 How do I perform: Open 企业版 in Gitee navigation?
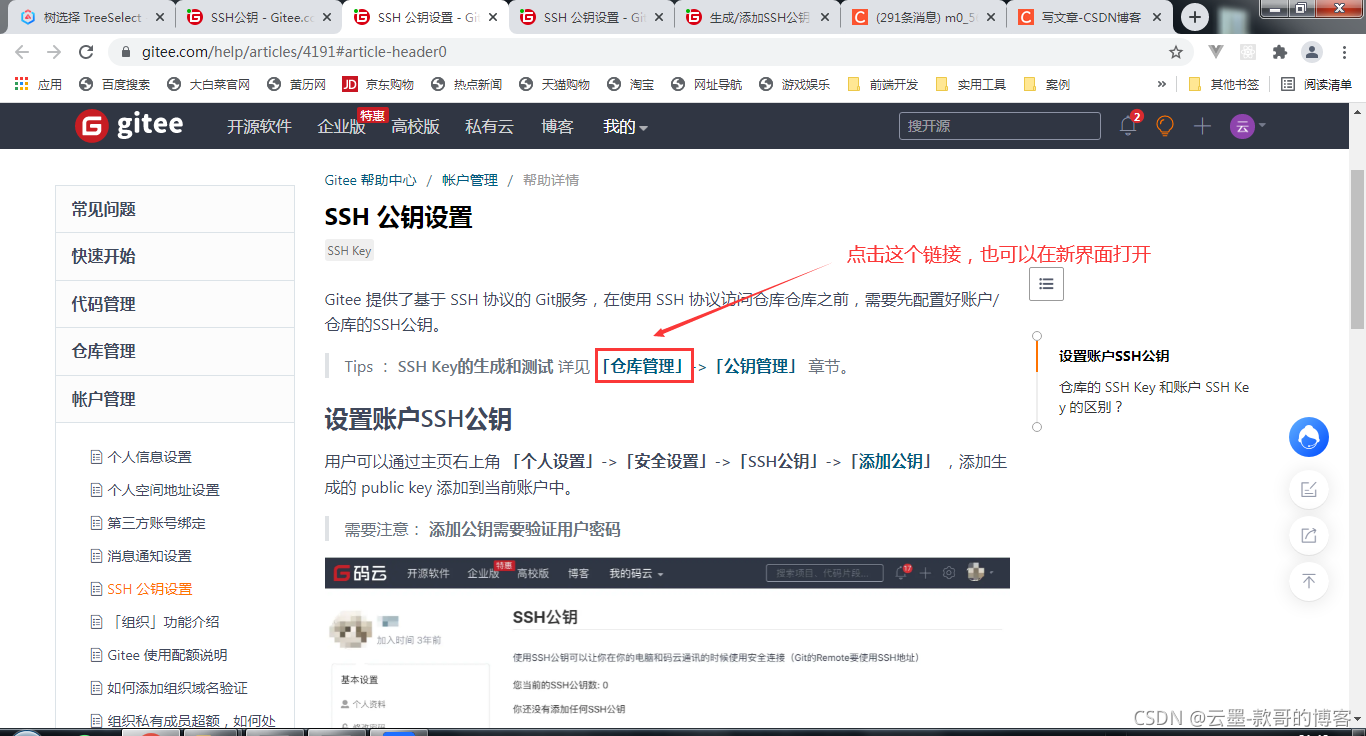point(342,126)
